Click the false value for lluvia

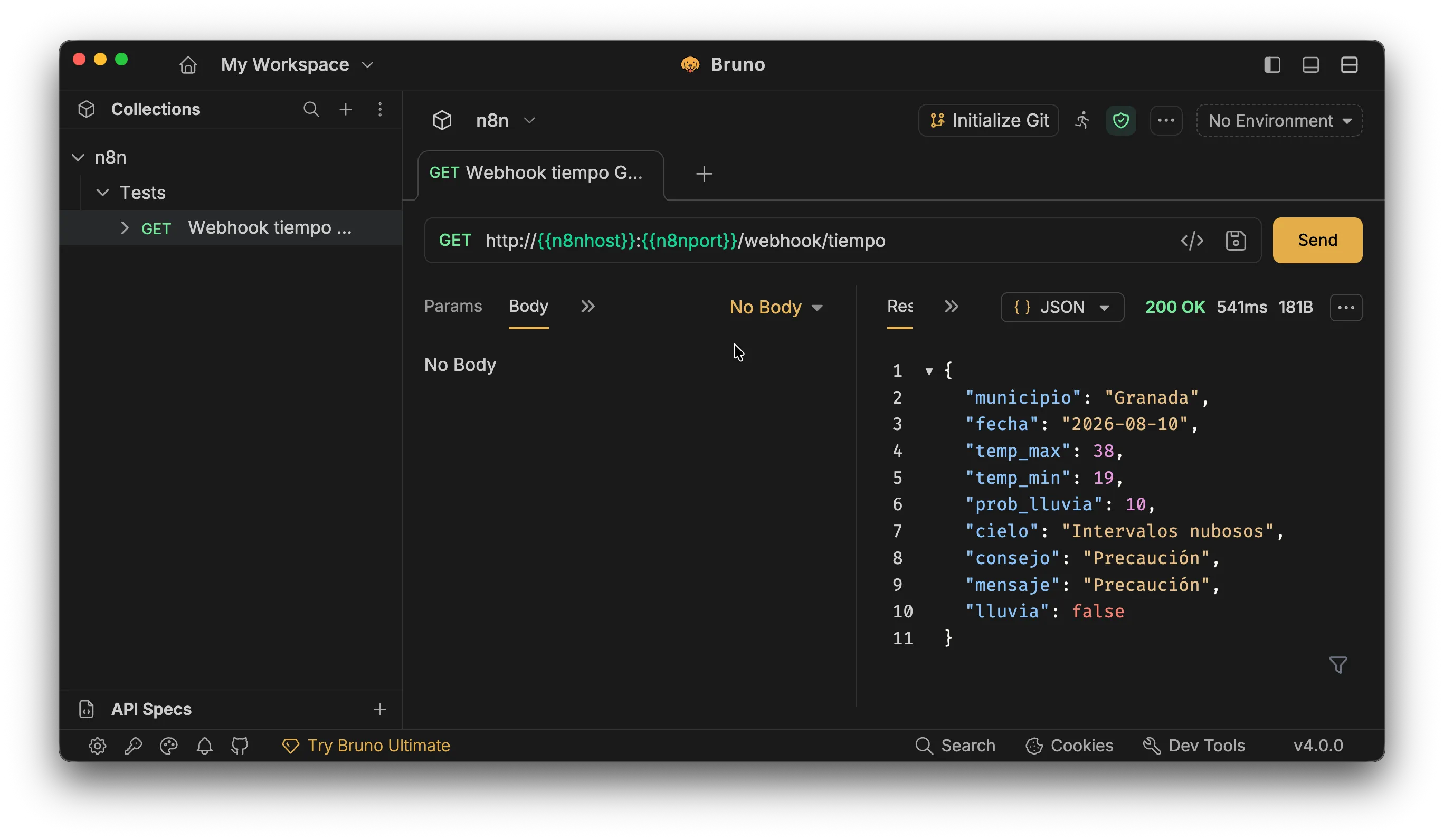pos(1098,612)
